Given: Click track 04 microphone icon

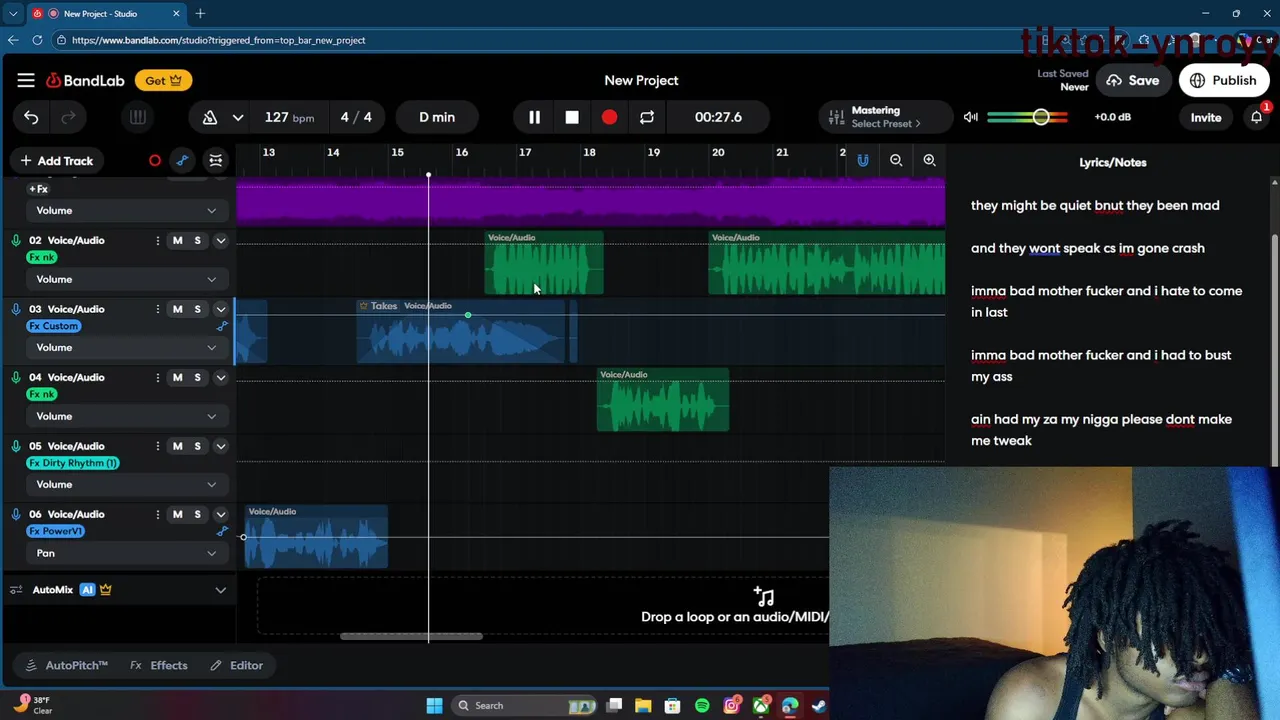Looking at the screenshot, I should coord(16,377).
